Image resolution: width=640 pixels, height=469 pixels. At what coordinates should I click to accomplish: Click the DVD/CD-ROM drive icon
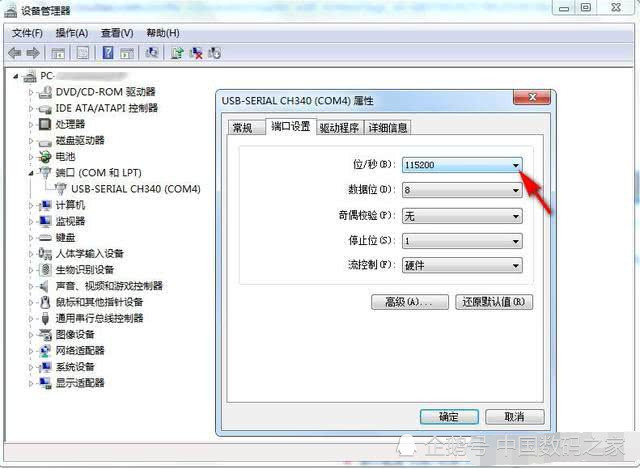click(45, 92)
